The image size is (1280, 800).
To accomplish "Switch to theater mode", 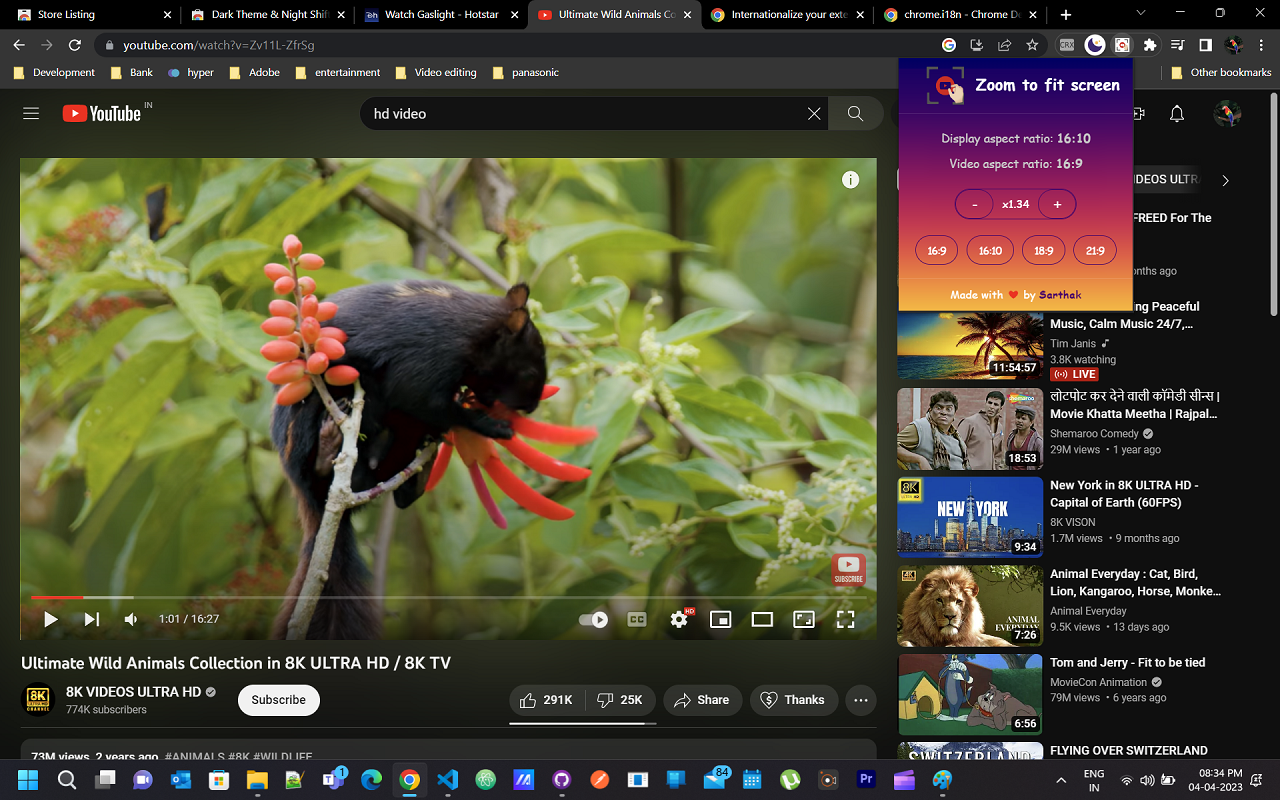I will 762,619.
